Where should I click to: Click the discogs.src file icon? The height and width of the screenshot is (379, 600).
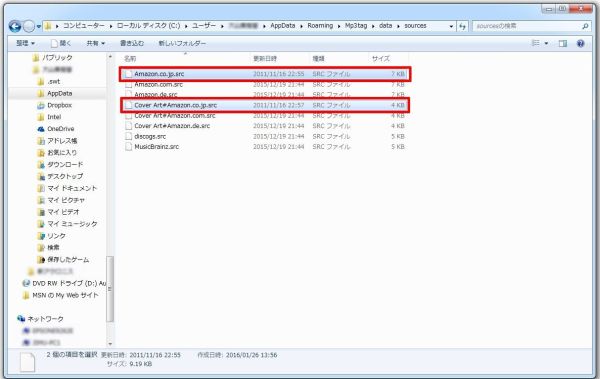tap(129, 136)
